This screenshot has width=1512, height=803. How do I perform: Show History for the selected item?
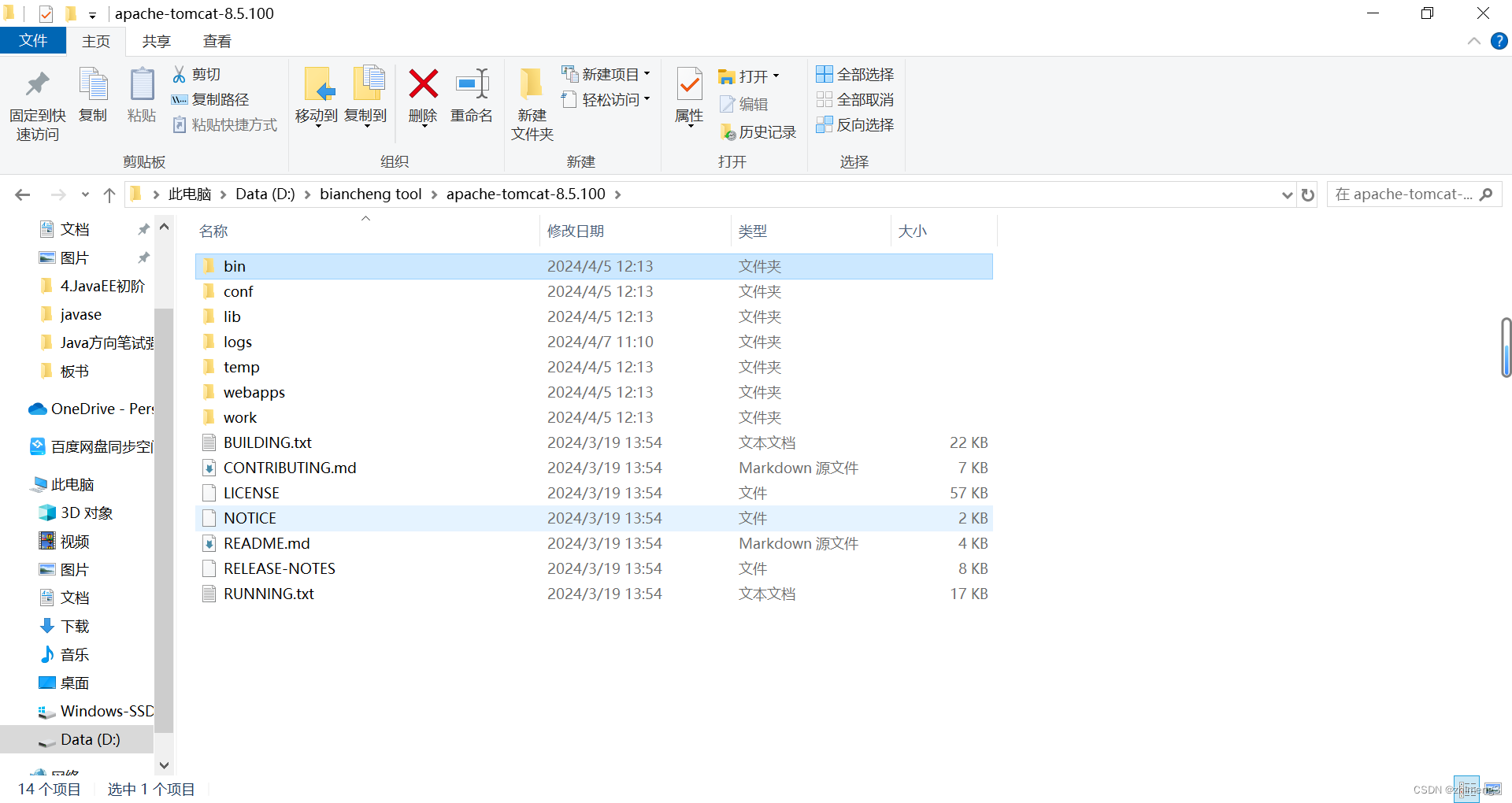click(758, 132)
